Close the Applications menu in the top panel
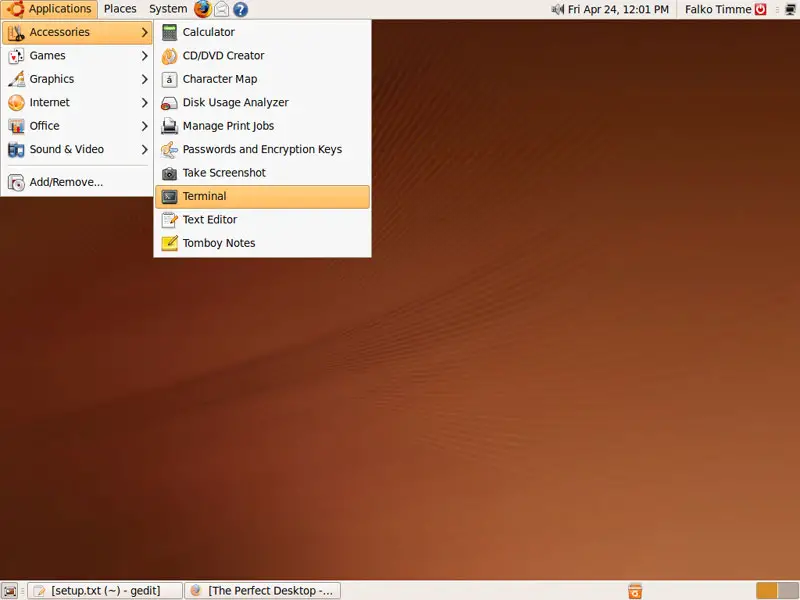Viewport: 800px width, 600px height. pyautogui.click(x=49, y=9)
